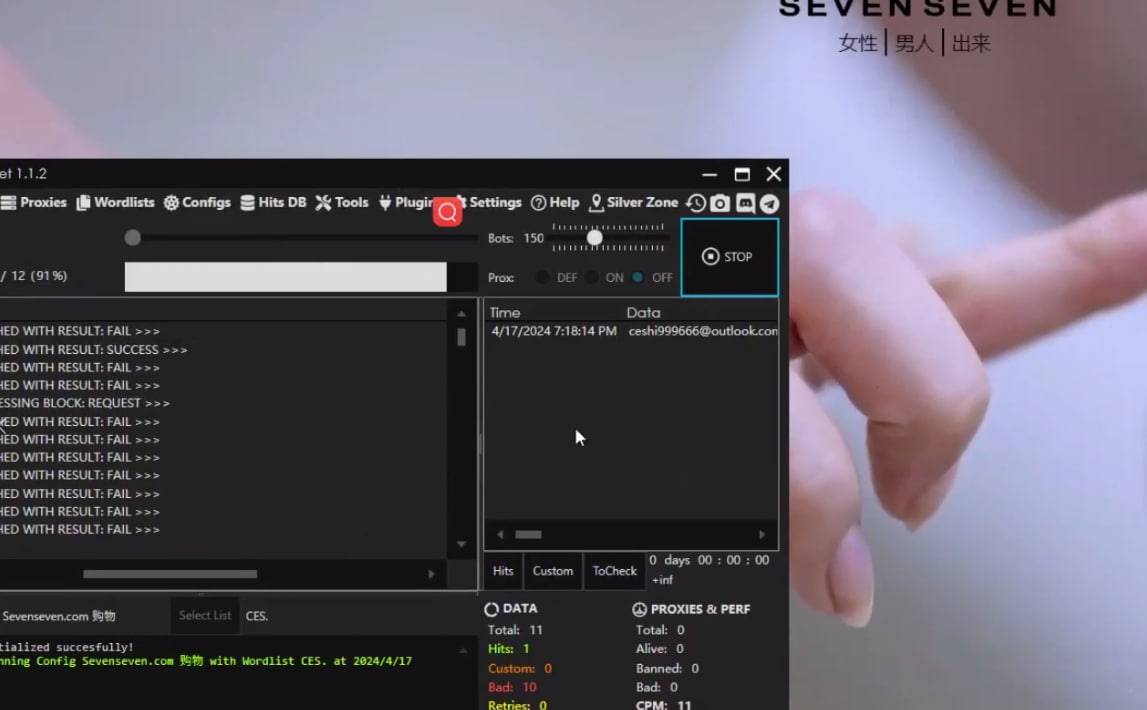This screenshot has height=710, width=1147.
Task: Maximize the application window
Action: click(742, 175)
